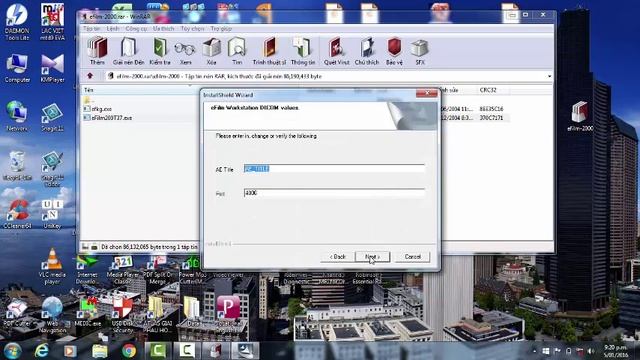Open Internet Explorer from the taskbar
640x360 pixels.
[x=41, y=351]
